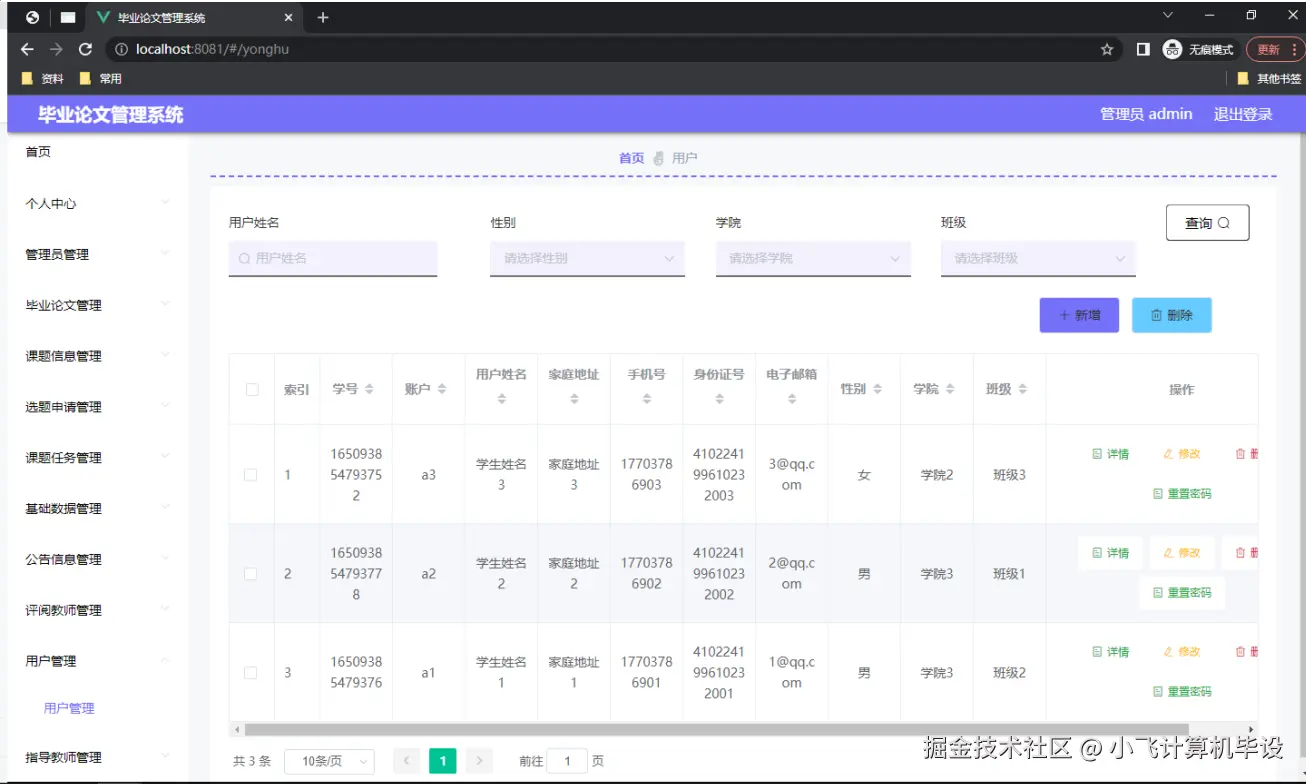Viewport: 1306px width, 784px height.
Task: Expand 公告信息管理 sidebar menu
Action: (x=98, y=560)
